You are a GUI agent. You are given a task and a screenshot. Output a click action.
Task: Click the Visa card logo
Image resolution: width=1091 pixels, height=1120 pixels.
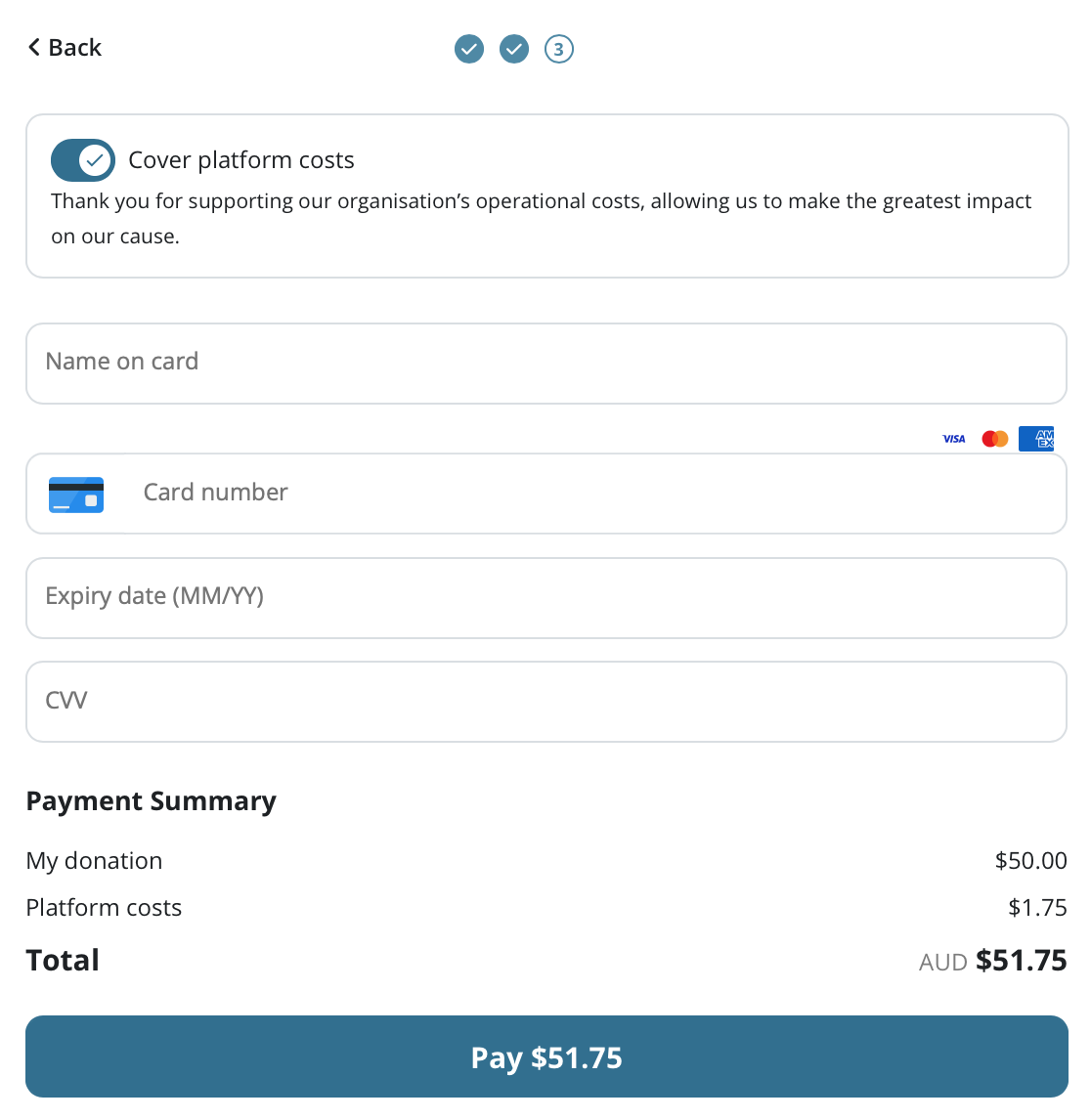click(954, 439)
